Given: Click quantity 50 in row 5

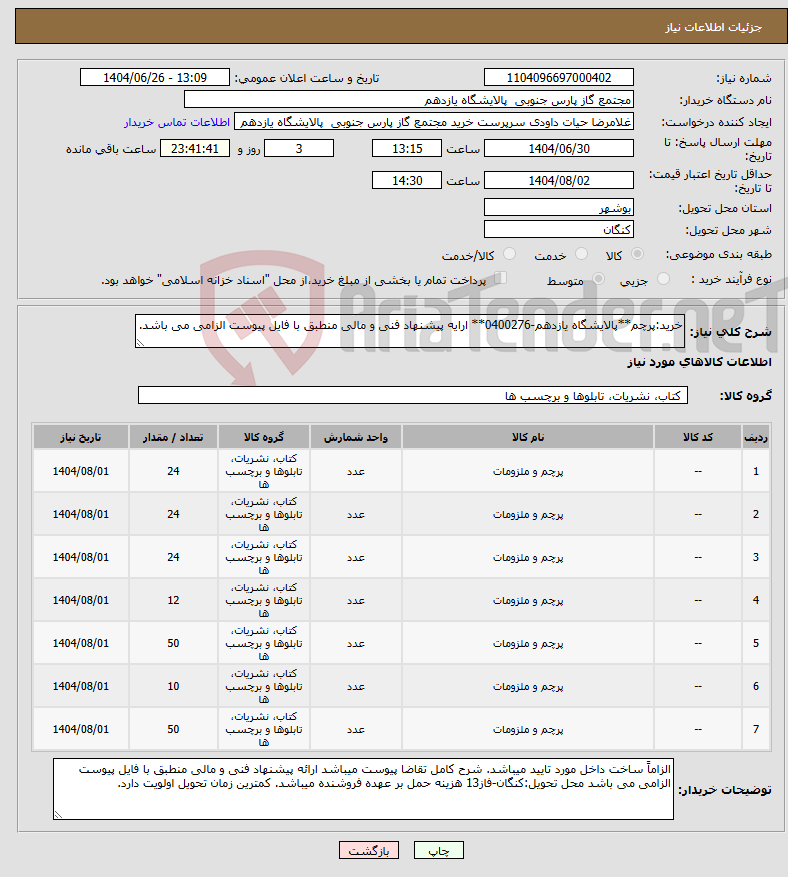Looking at the screenshot, I should pos(173,643).
